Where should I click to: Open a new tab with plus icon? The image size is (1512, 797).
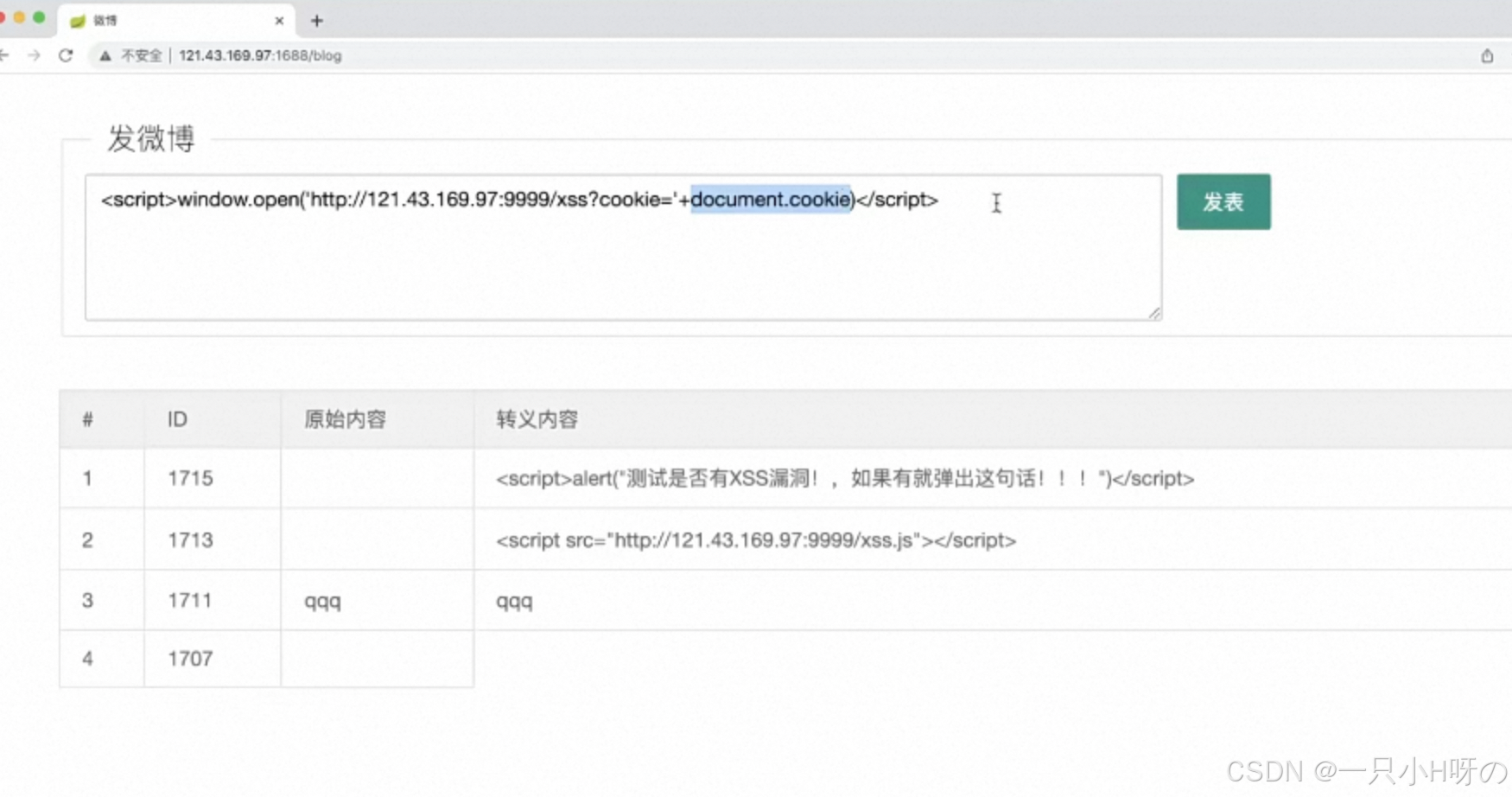coord(317,21)
